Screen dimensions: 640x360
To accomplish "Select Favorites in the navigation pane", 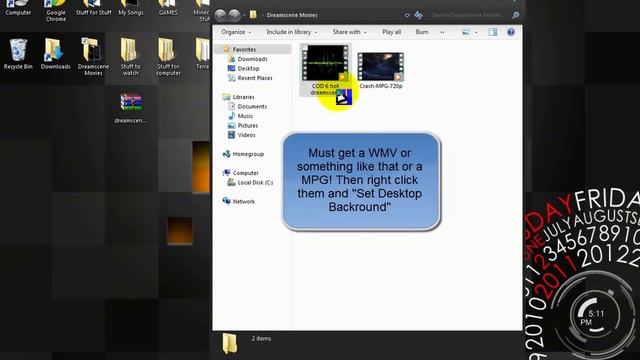I will click(244, 49).
